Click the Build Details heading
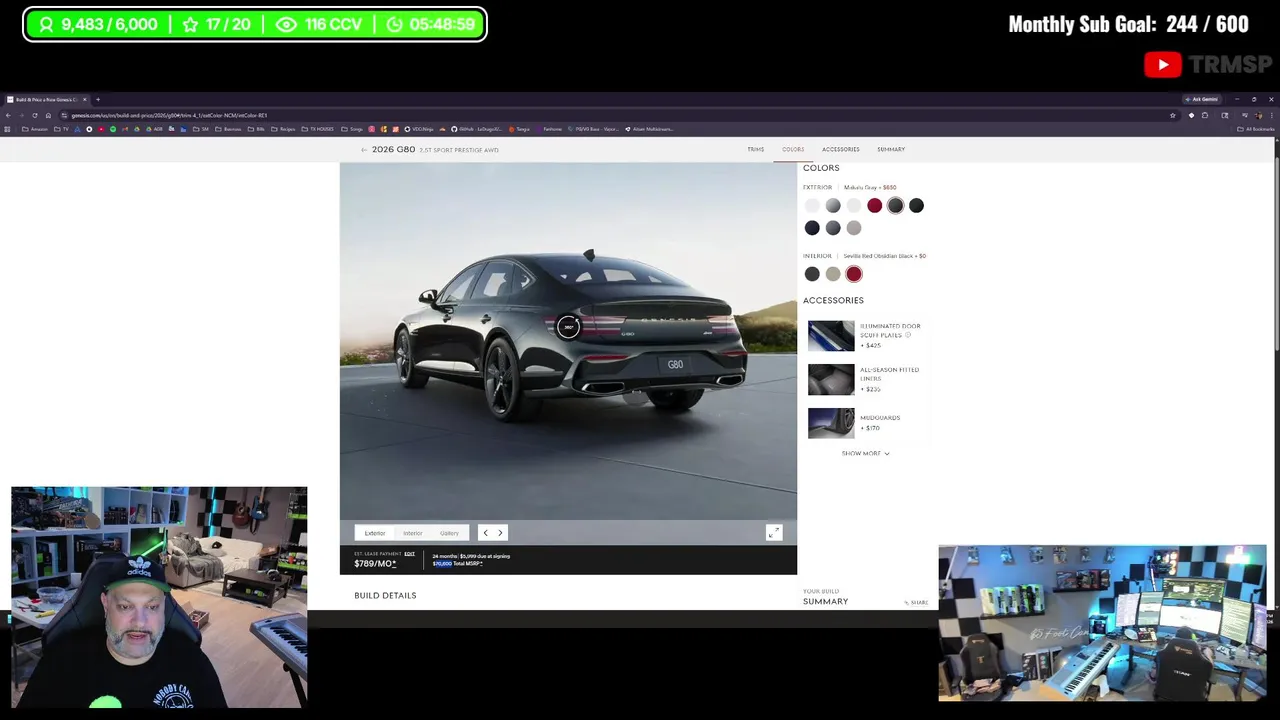The height and width of the screenshot is (720, 1280). click(x=385, y=596)
